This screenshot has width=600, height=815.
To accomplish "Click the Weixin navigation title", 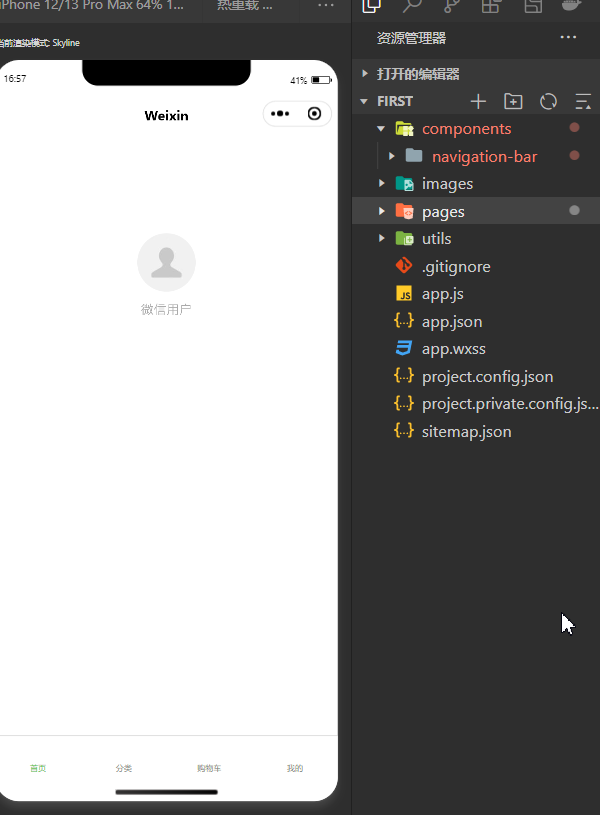I will [166, 115].
